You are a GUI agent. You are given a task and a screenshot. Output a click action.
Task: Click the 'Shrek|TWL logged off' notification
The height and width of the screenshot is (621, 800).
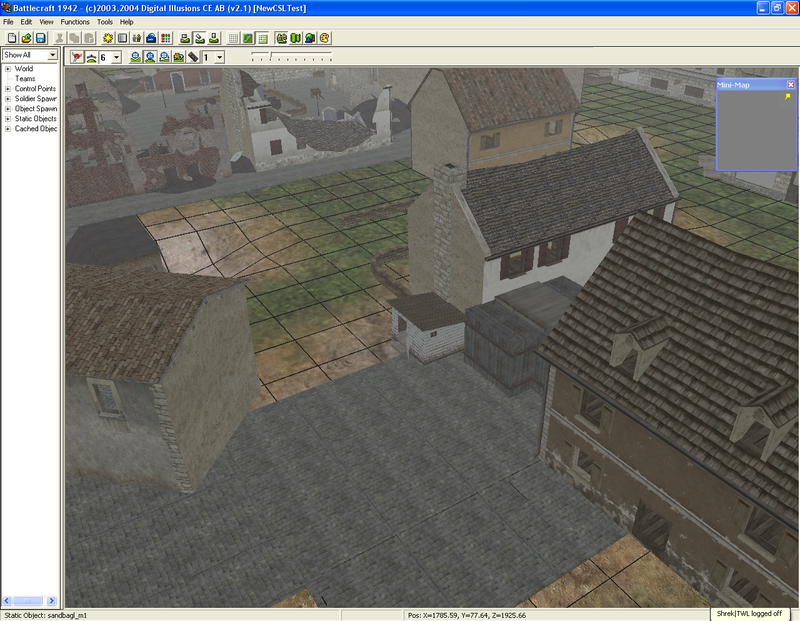(749, 614)
